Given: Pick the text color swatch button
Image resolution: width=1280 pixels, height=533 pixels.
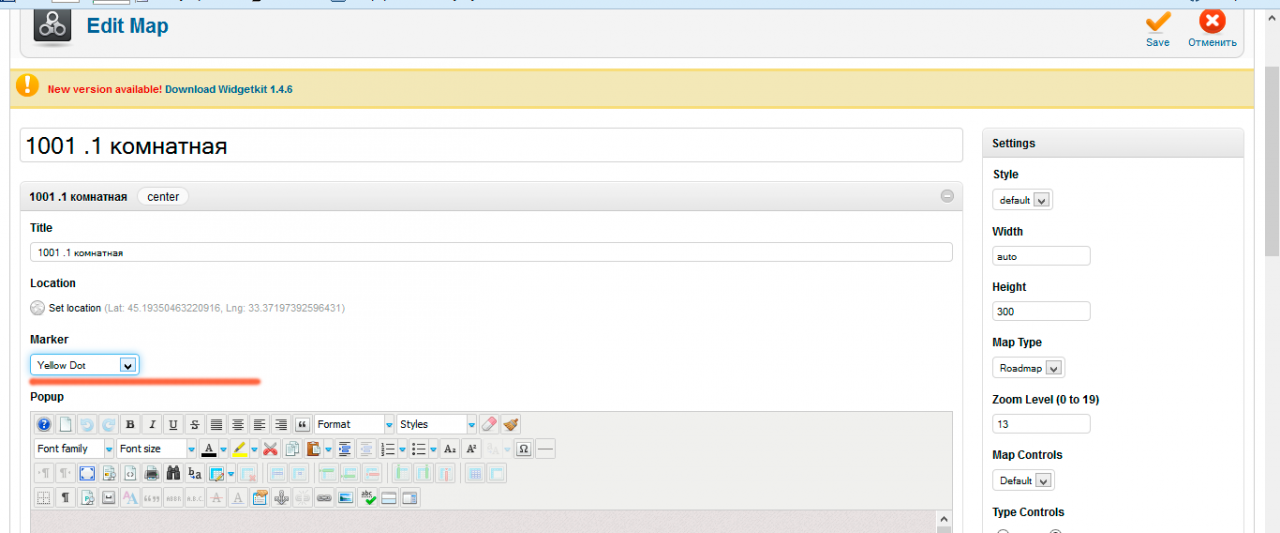Looking at the screenshot, I should pos(208,449).
